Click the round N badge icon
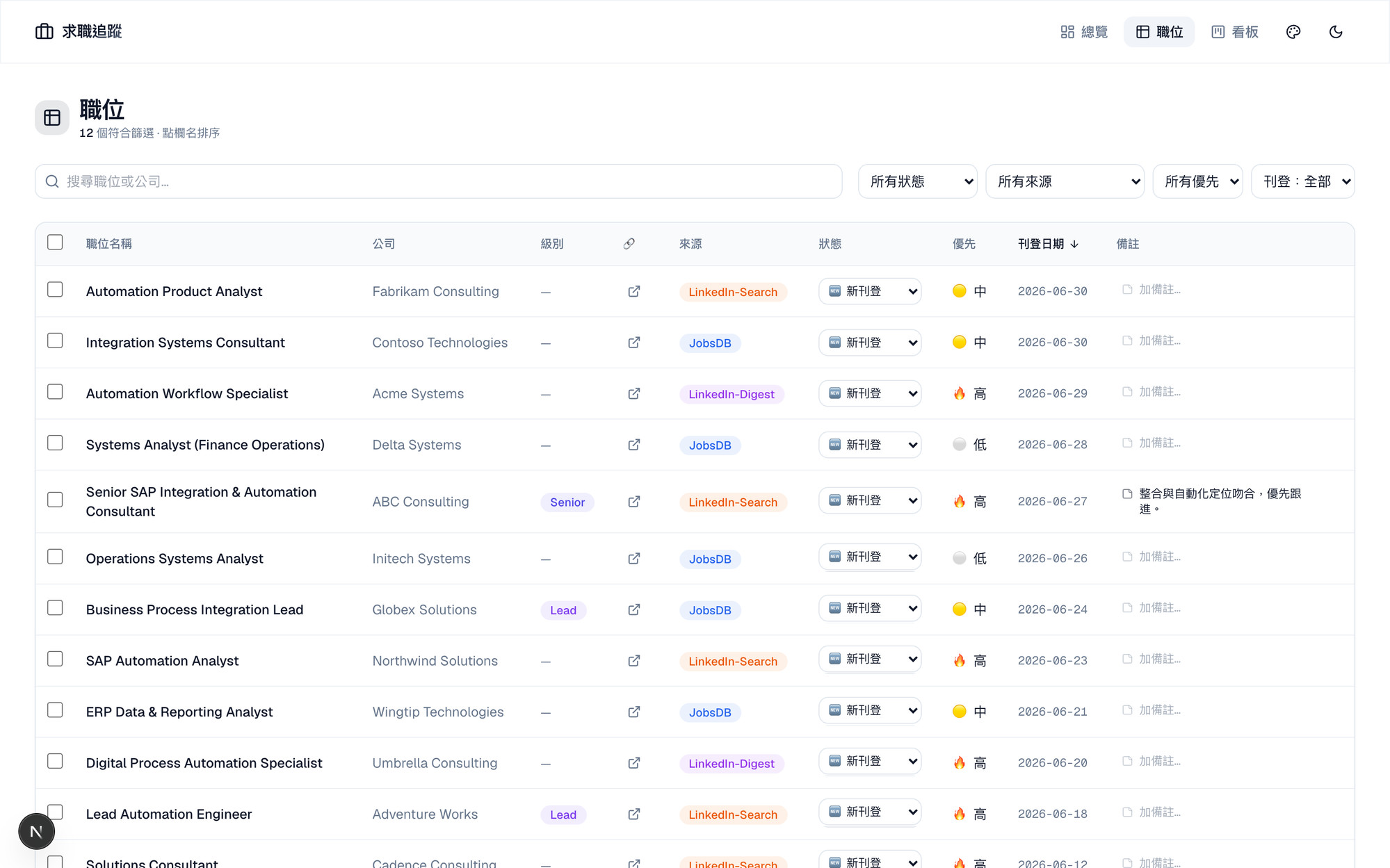This screenshot has width=1390, height=868. 37,831
